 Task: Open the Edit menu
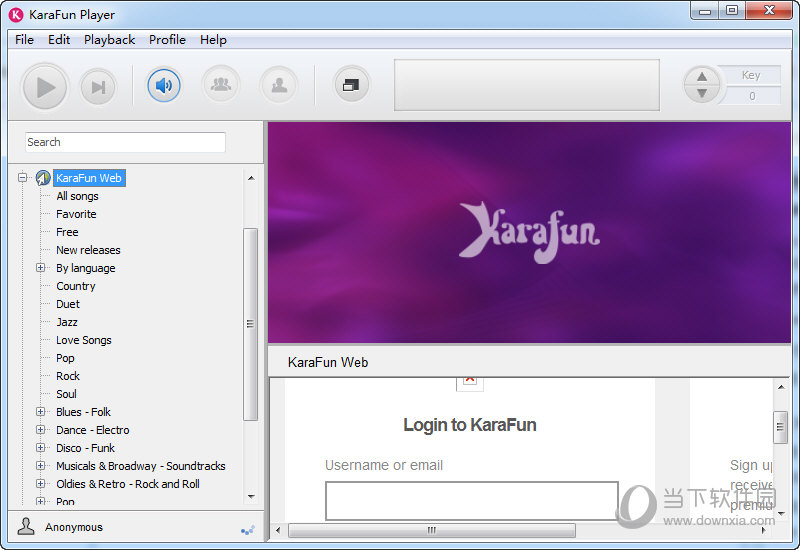click(x=59, y=40)
